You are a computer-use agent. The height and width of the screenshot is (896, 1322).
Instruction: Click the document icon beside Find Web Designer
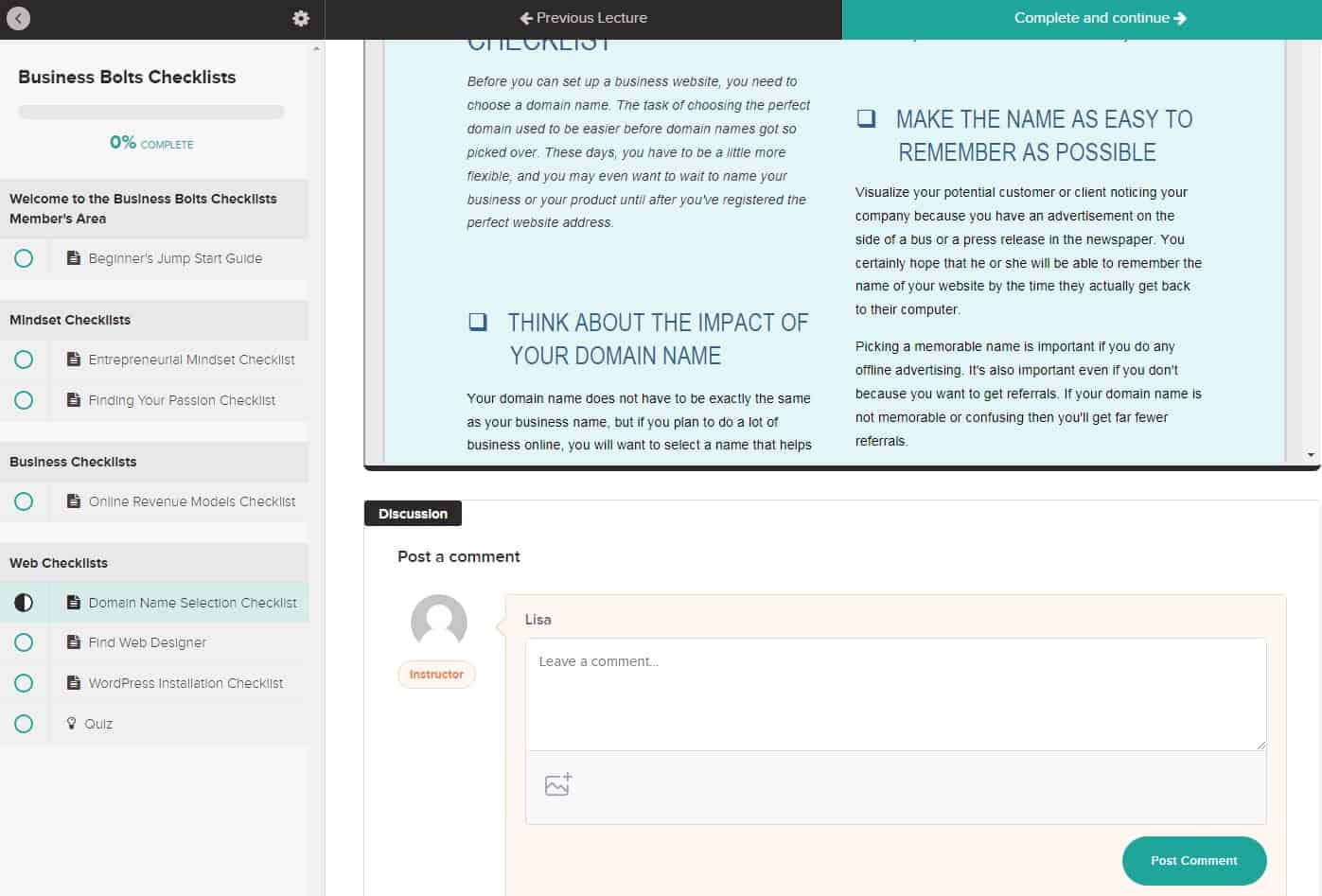click(x=73, y=642)
